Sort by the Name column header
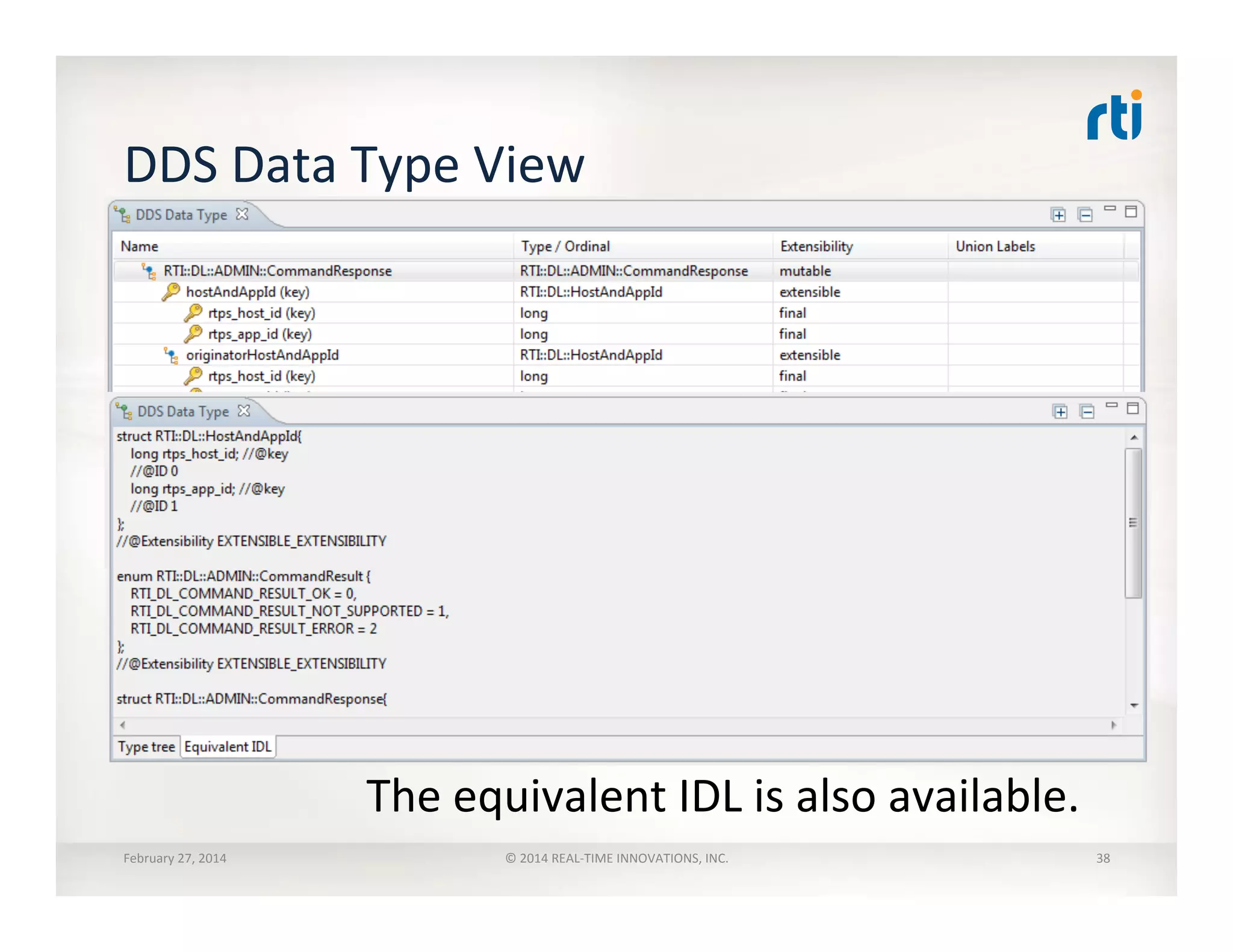This screenshot has height=952, width=1233. coord(313,246)
